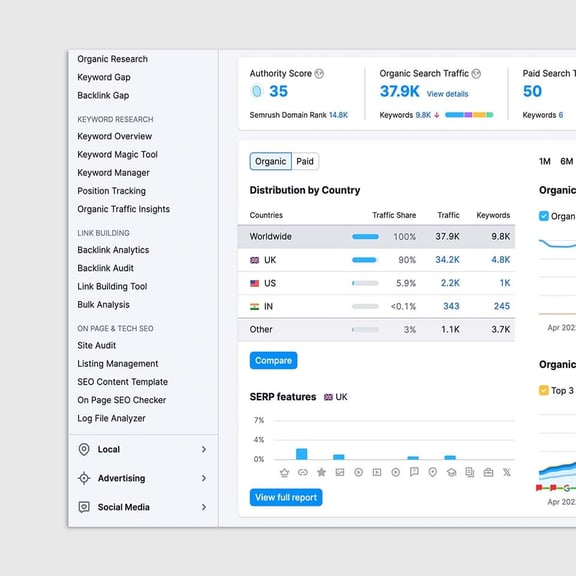The image size is (576, 576).
Task: Click the red down arrow beside Keywords 9.8K
Action: (x=436, y=115)
